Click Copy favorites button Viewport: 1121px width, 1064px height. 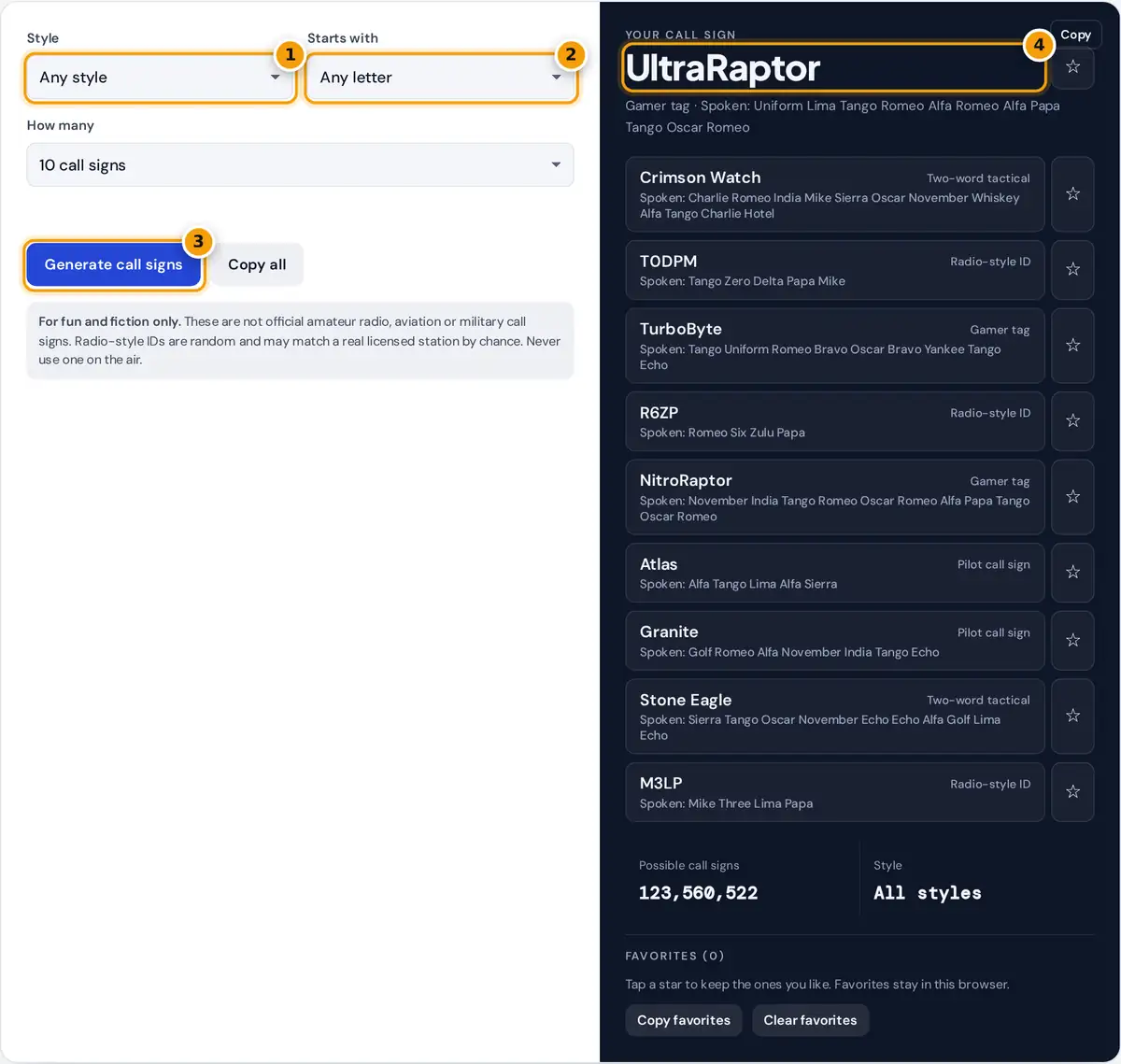coord(684,1020)
